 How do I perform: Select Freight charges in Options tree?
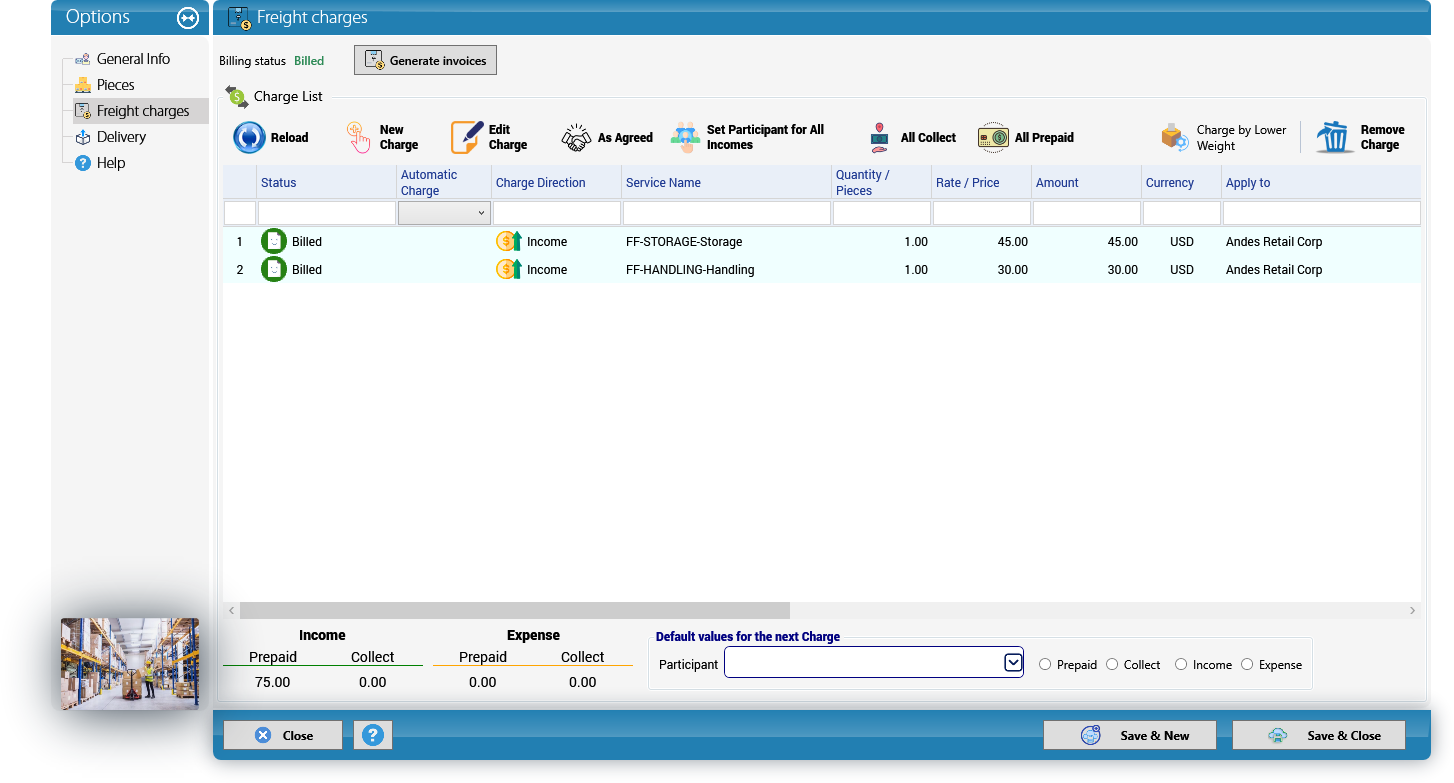click(x=142, y=111)
